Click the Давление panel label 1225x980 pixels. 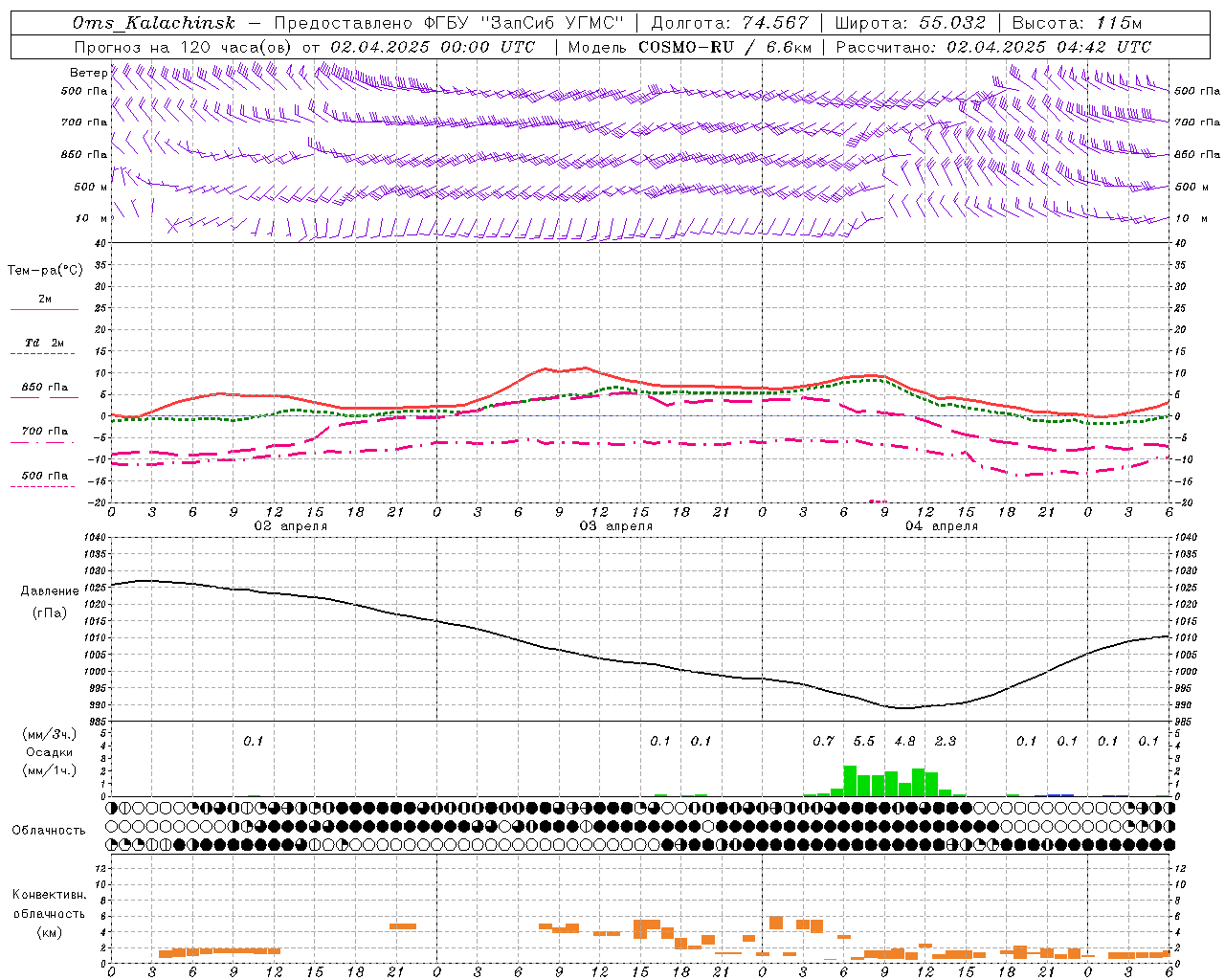[x=50, y=591]
